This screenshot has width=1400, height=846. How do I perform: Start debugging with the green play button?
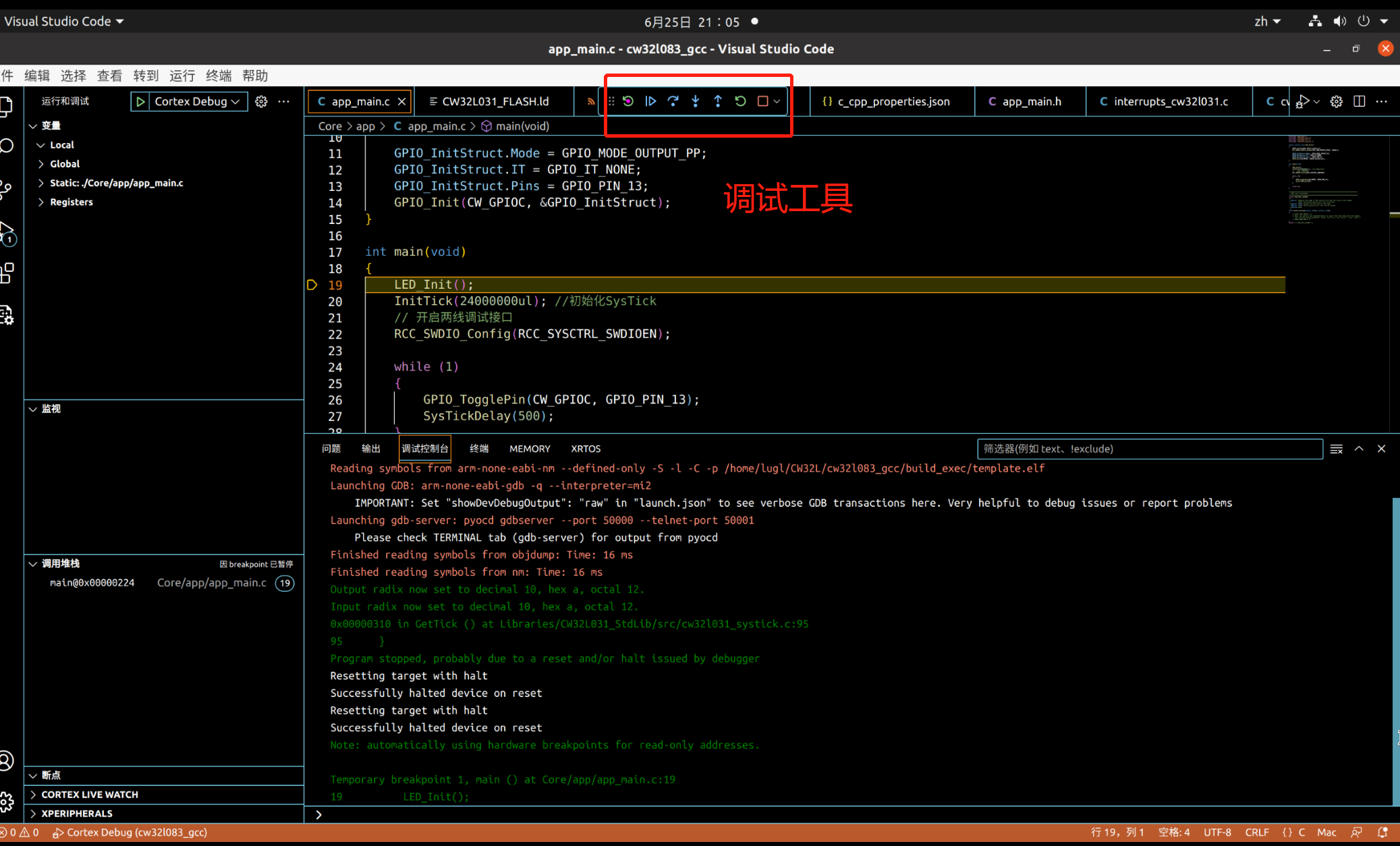pos(140,101)
